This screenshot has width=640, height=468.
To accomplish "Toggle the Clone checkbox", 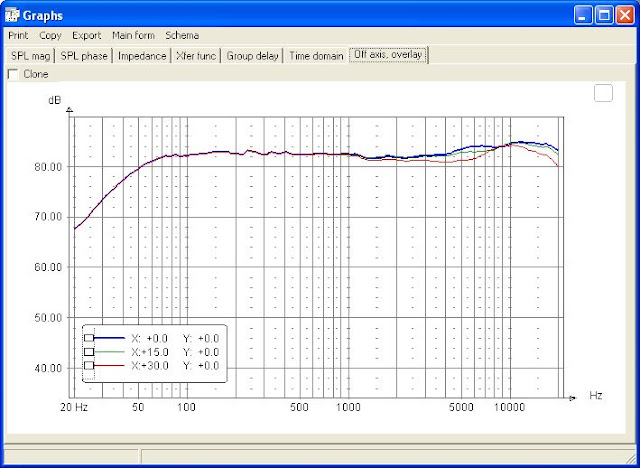I will (13, 74).
